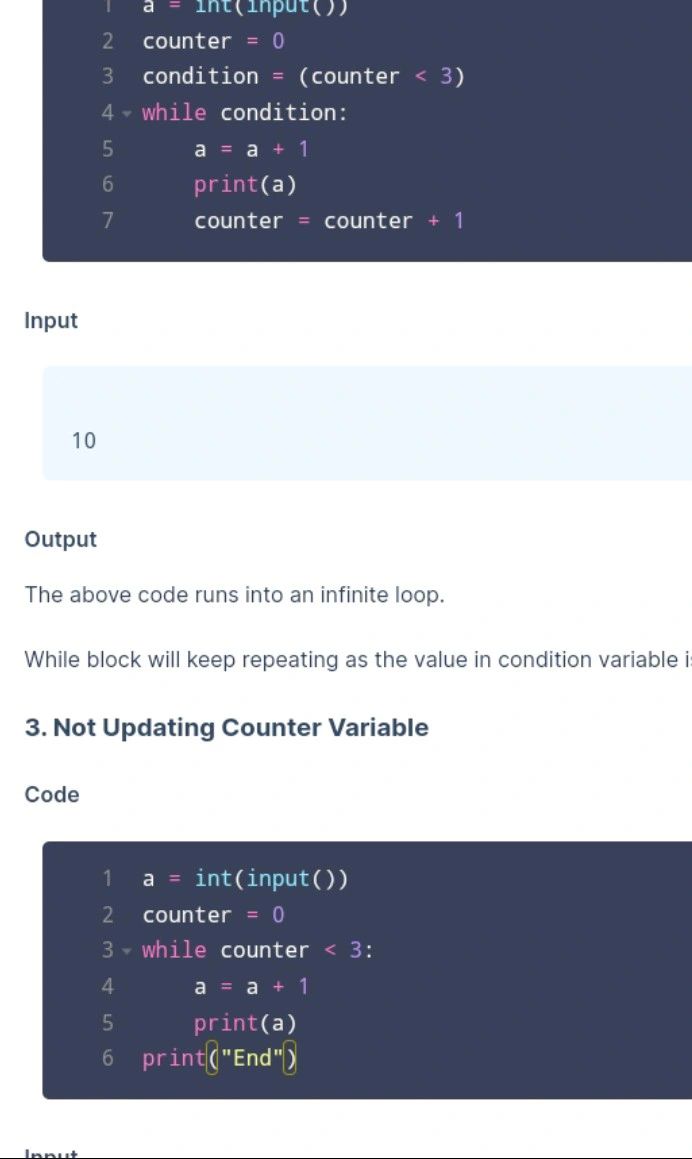Image resolution: width=692 pixels, height=1159 pixels.
Task: Click the print(a) line in first code block
Action: click(x=245, y=185)
